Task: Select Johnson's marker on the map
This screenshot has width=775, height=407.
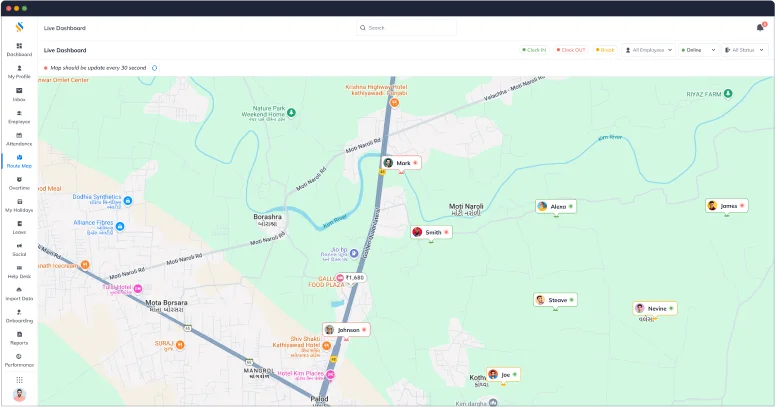Action: tap(346, 330)
